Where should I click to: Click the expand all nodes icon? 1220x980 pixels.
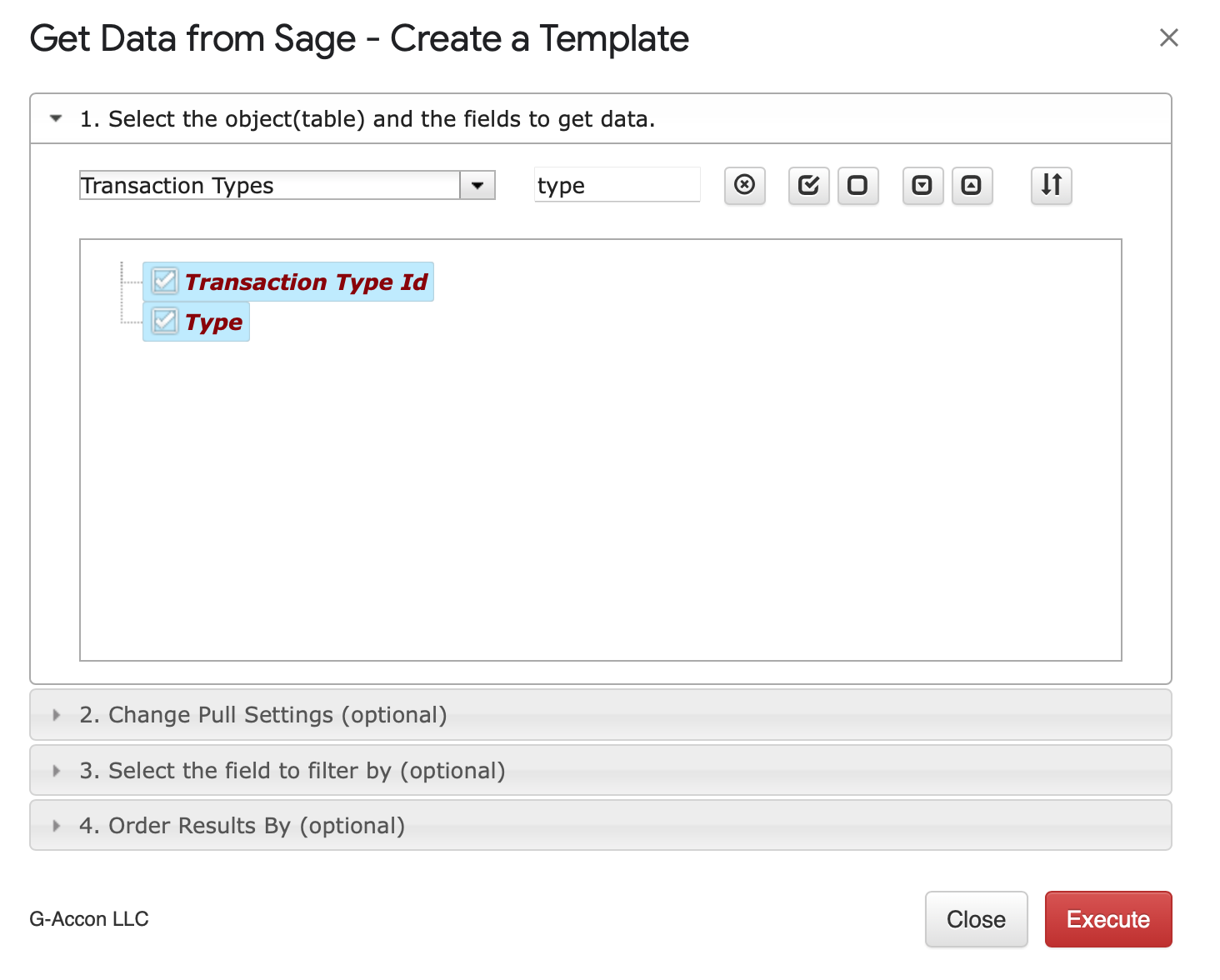coord(922,185)
